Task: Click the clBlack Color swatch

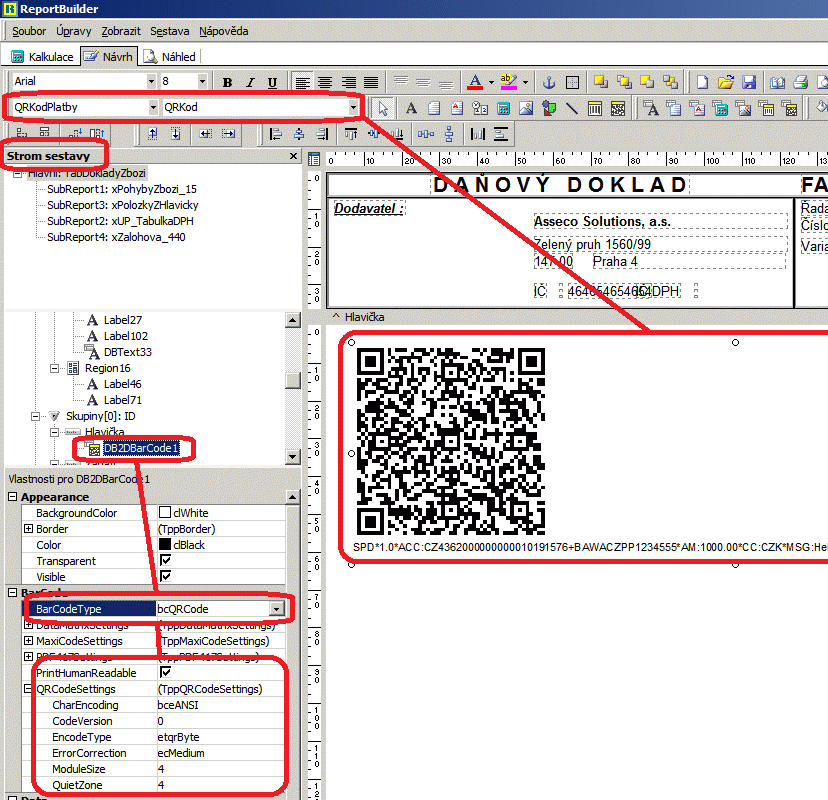Action: pyautogui.click(x=165, y=545)
